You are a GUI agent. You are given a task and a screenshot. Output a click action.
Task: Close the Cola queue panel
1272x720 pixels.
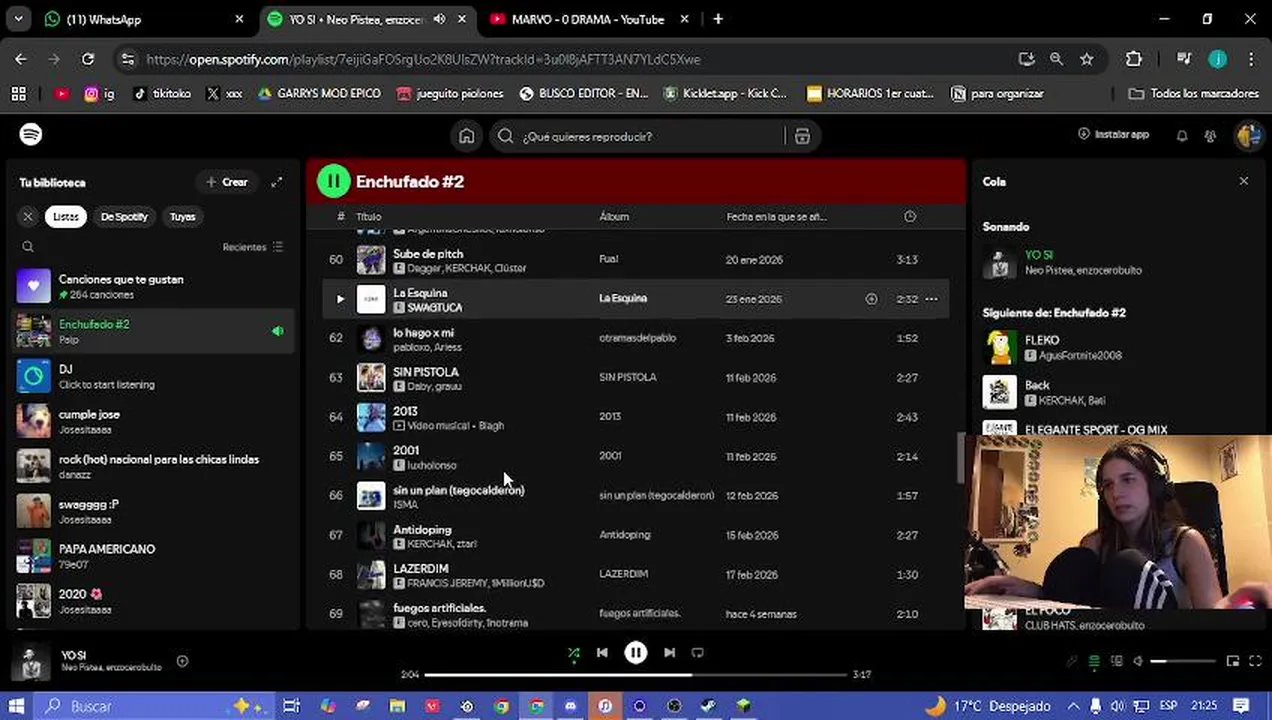pos(1243,181)
